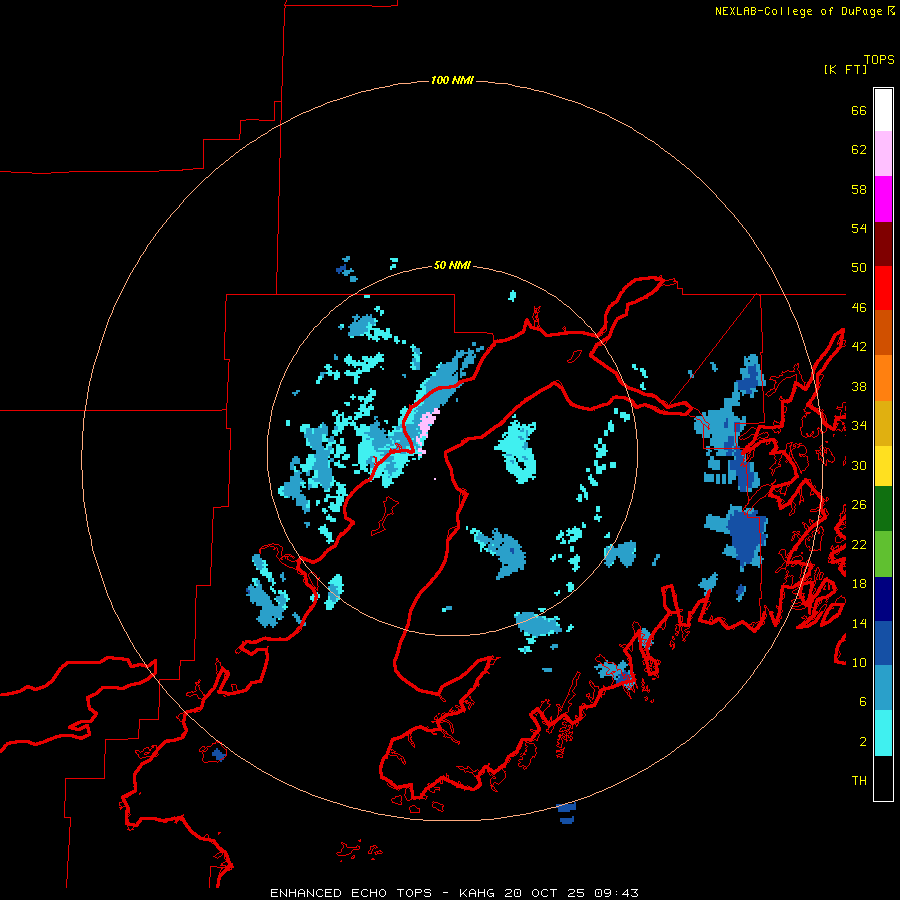Click the 14 scale label
The width and height of the screenshot is (900, 900).
(x=859, y=623)
